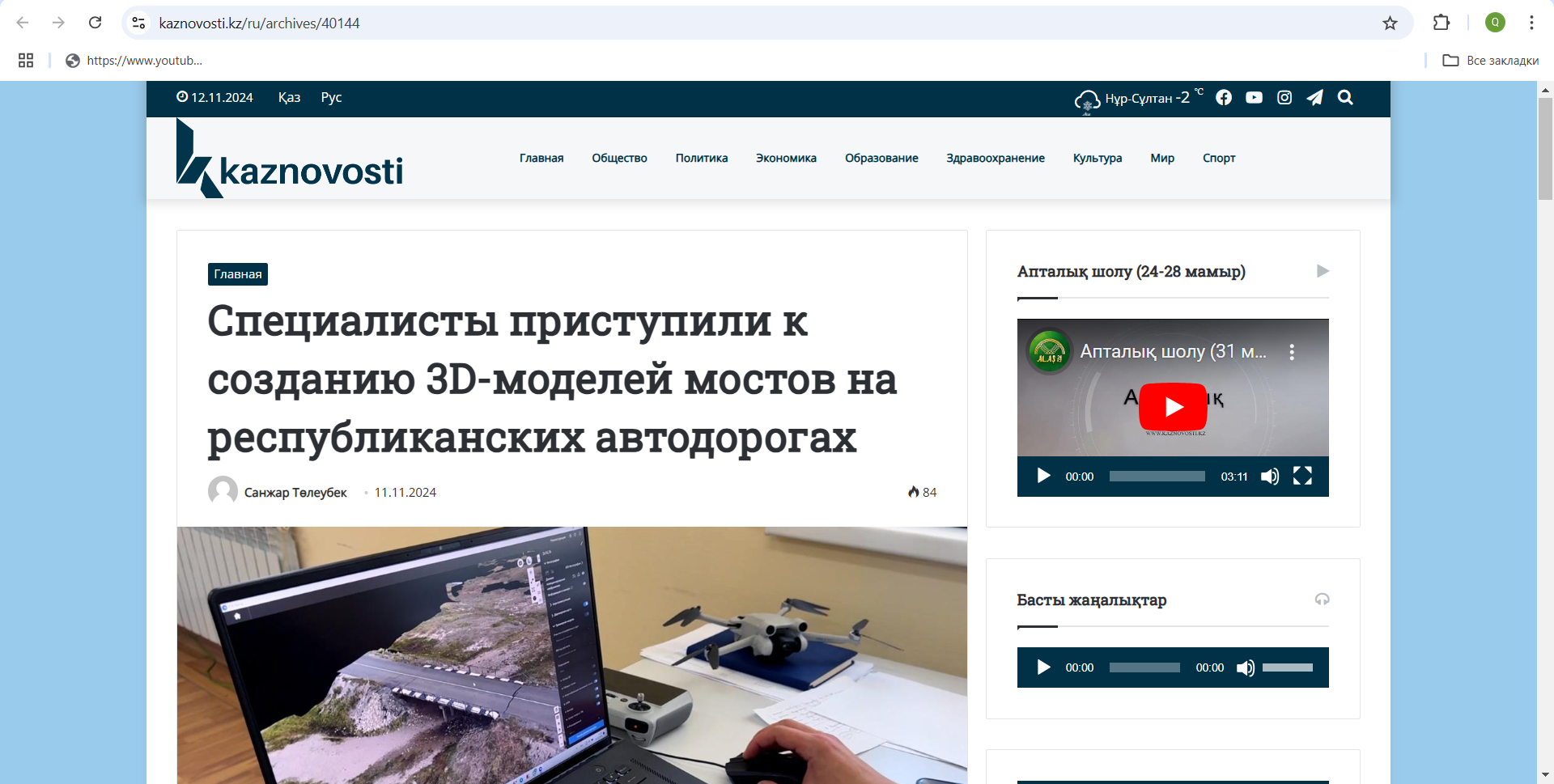Open the Экономика section
1554x784 pixels.
coord(786,158)
